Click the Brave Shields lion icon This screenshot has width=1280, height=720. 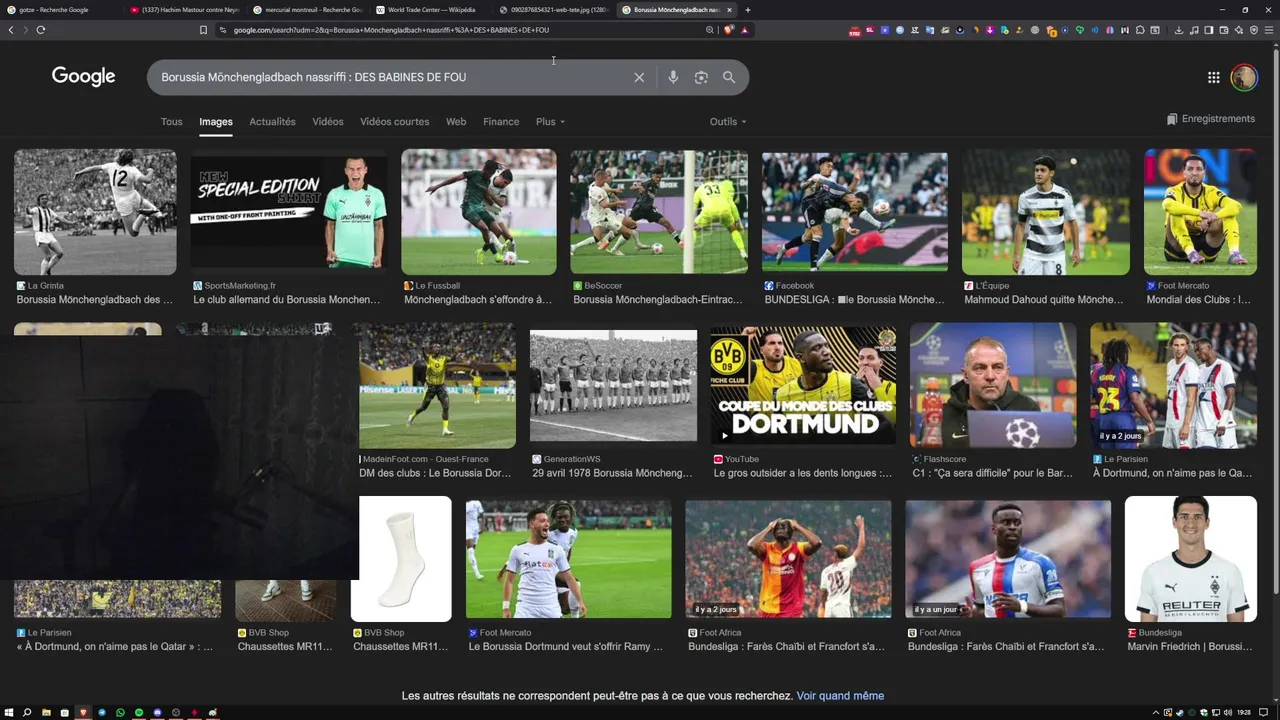[728, 30]
